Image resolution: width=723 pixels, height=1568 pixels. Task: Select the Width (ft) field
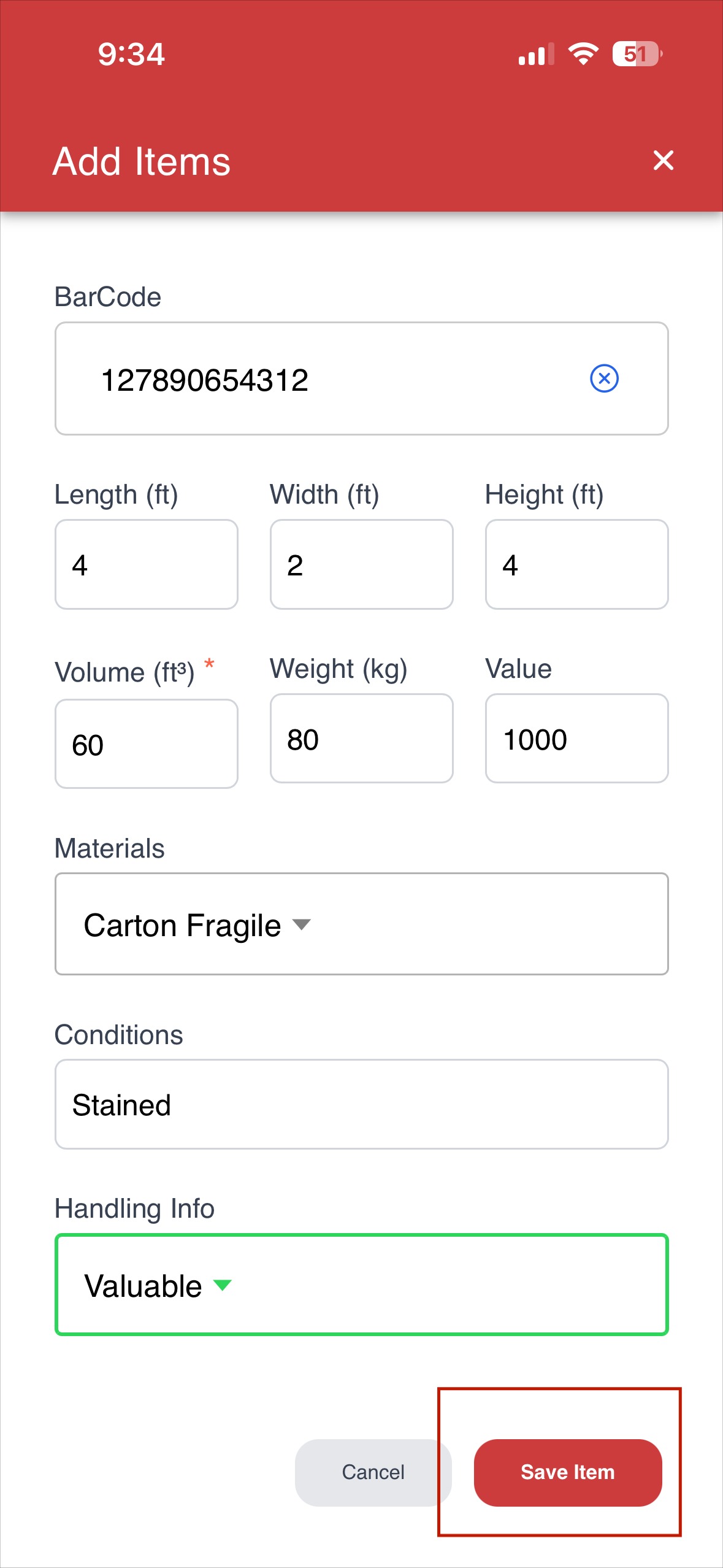point(362,564)
